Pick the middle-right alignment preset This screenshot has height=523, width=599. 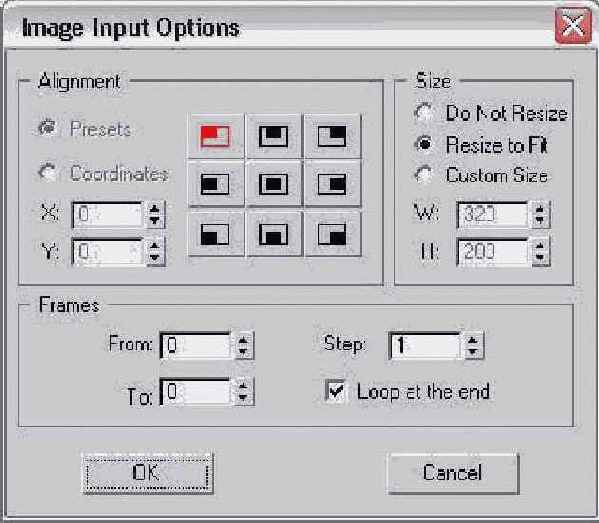(x=332, y=184)
